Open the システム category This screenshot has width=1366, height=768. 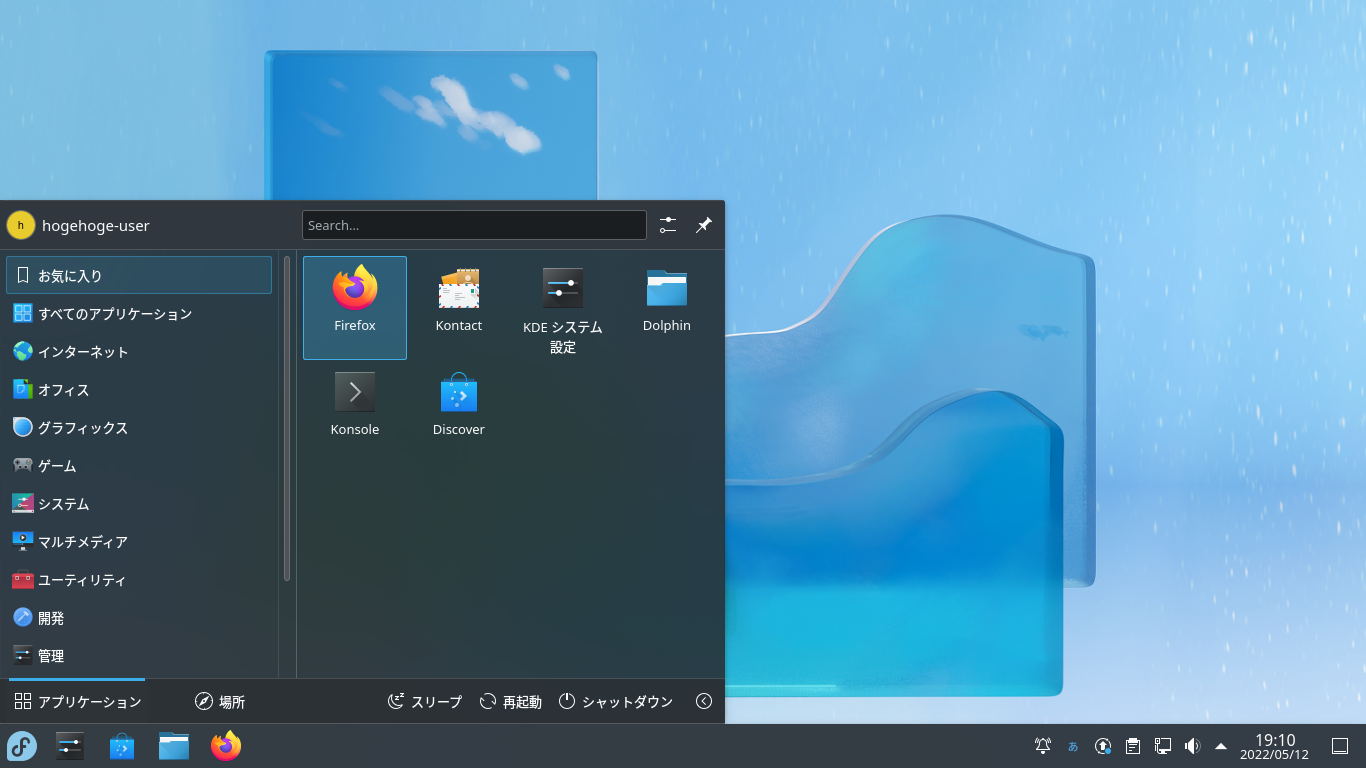click(x=139, y=503)
